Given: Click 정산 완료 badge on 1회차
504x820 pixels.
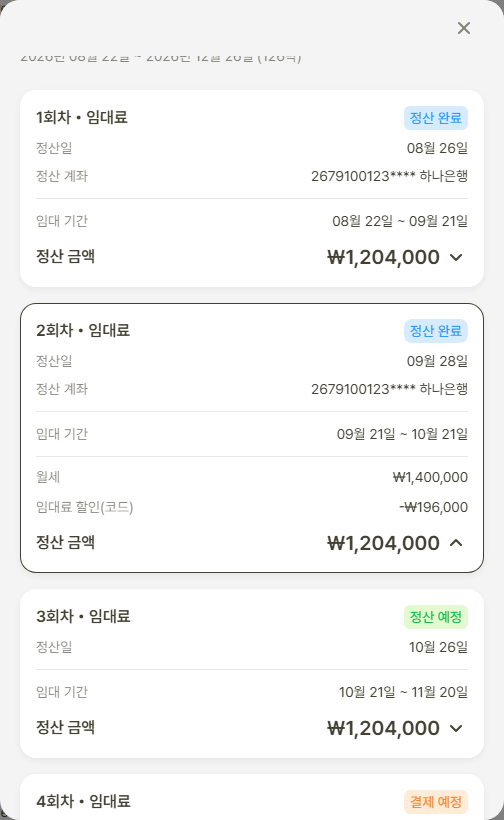Looking at the screenshot, I should pyautogui.click(x=436, y=118).
